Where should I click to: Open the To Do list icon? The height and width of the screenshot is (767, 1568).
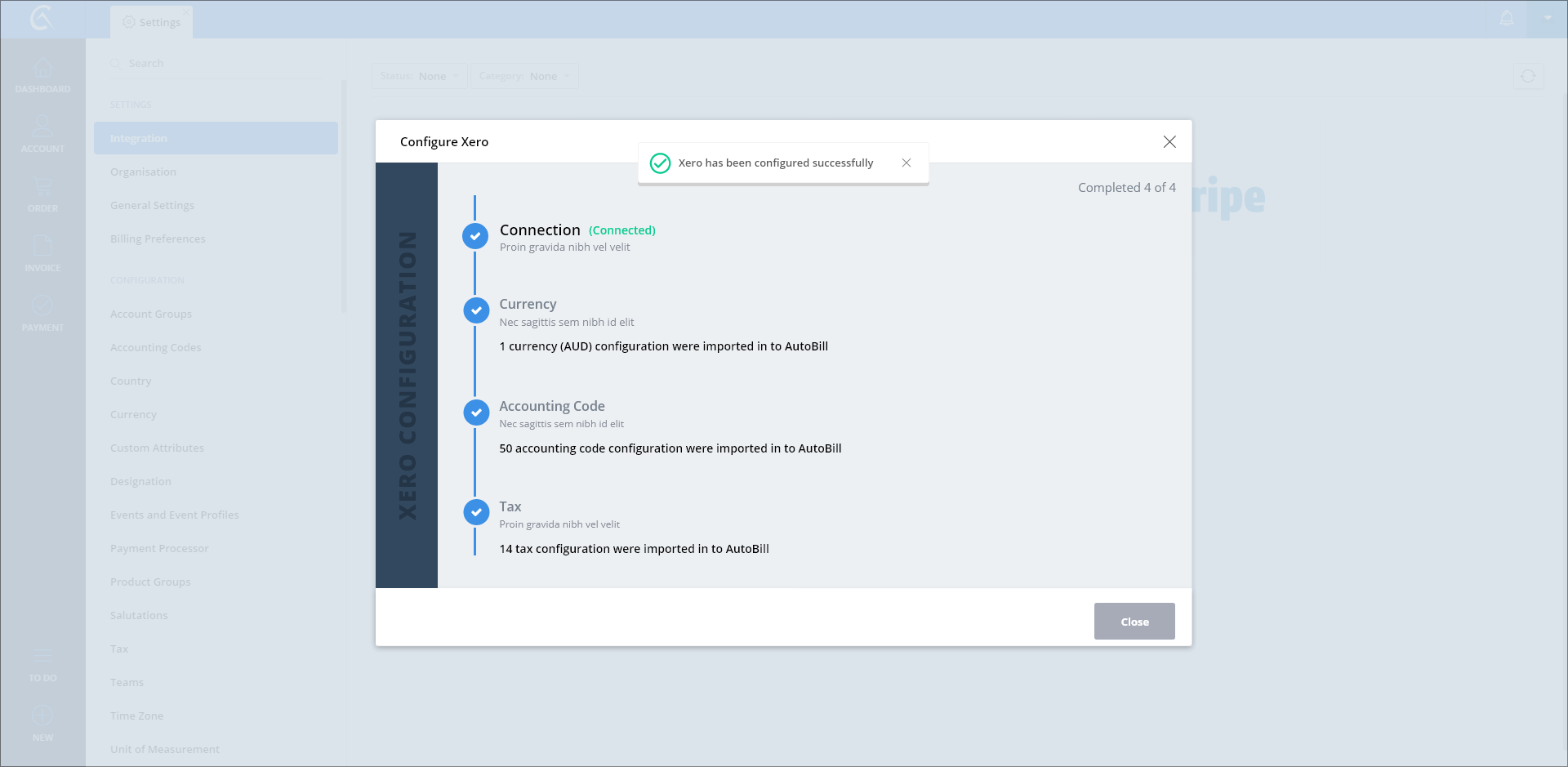[x=42, y=657]
